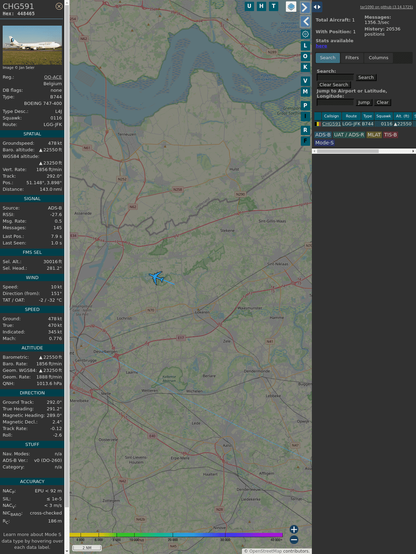Click the T tracks map button
The height and width of the screenshot is (554, 416).
273,6
